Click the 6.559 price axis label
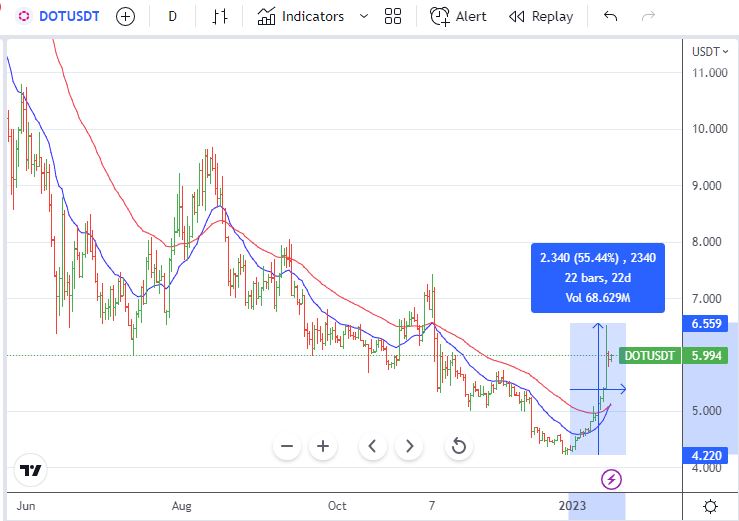 tap(706, 324)
